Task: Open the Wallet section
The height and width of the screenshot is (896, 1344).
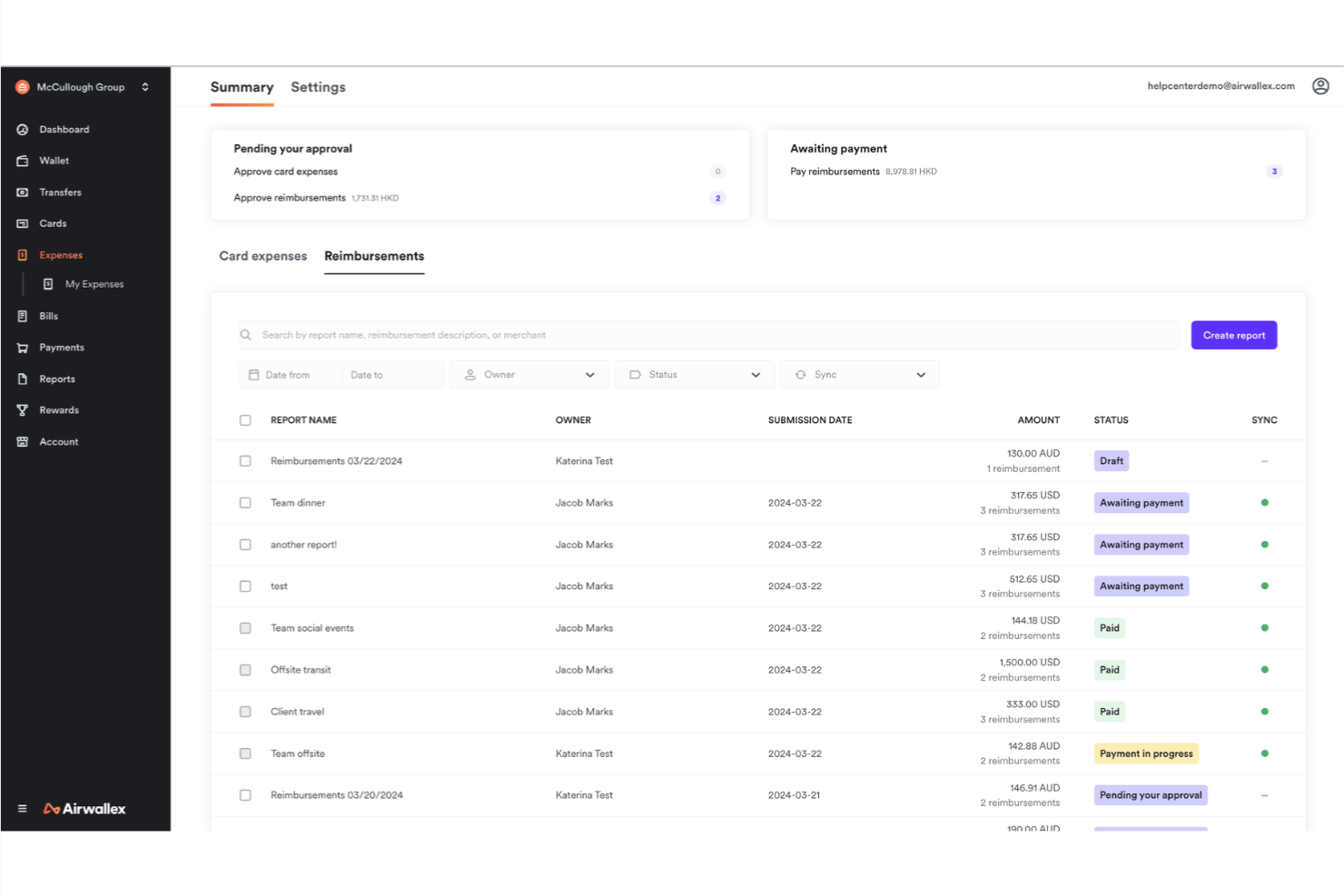Action: [x=54, y=160]
